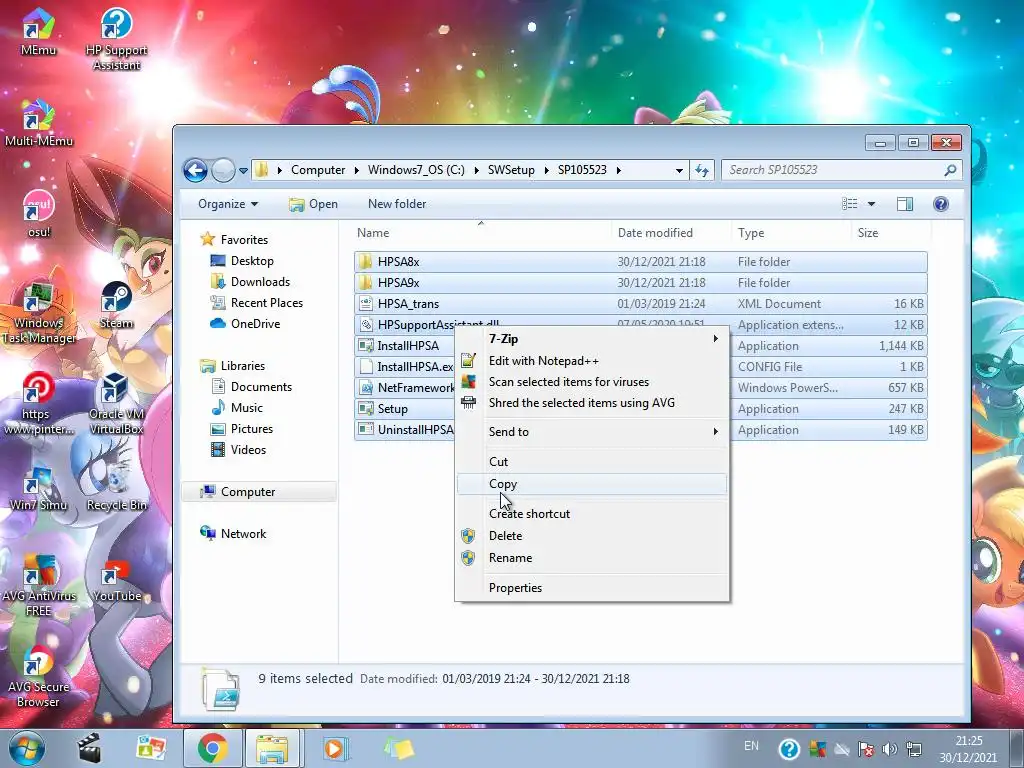The height and width of the screenshot is (768, 1024).
Task: Open Action Center flag tray icon
Action: pyautogui.click(x=866, y=749)
